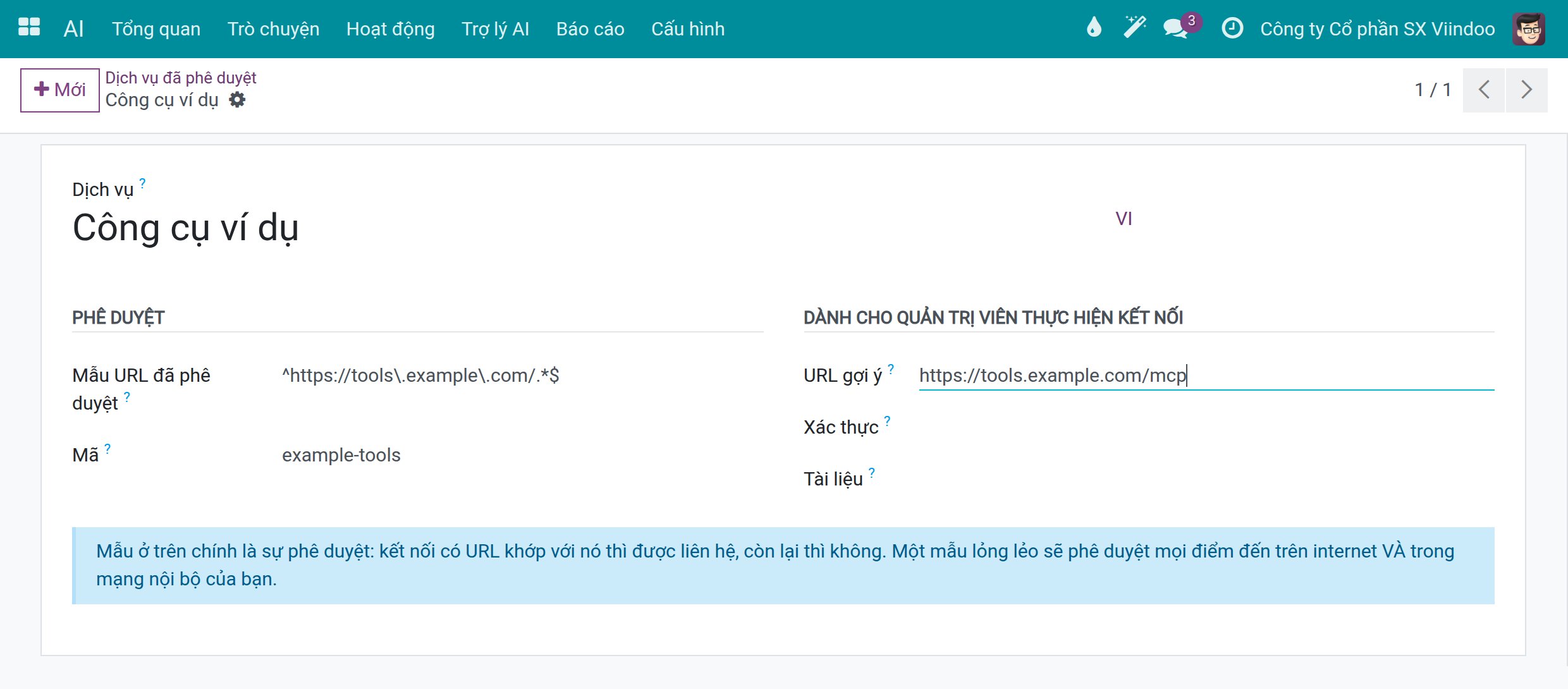This screenshot has width=1568, height=689.
Task: Click the water drop icon in top bar
Action: pos(1094,28)
